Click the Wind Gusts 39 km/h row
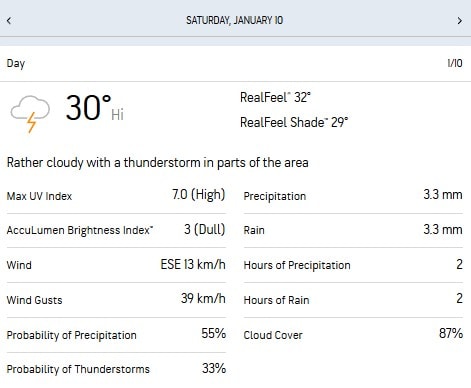This screenshot has height=388, width=471. 116,300
